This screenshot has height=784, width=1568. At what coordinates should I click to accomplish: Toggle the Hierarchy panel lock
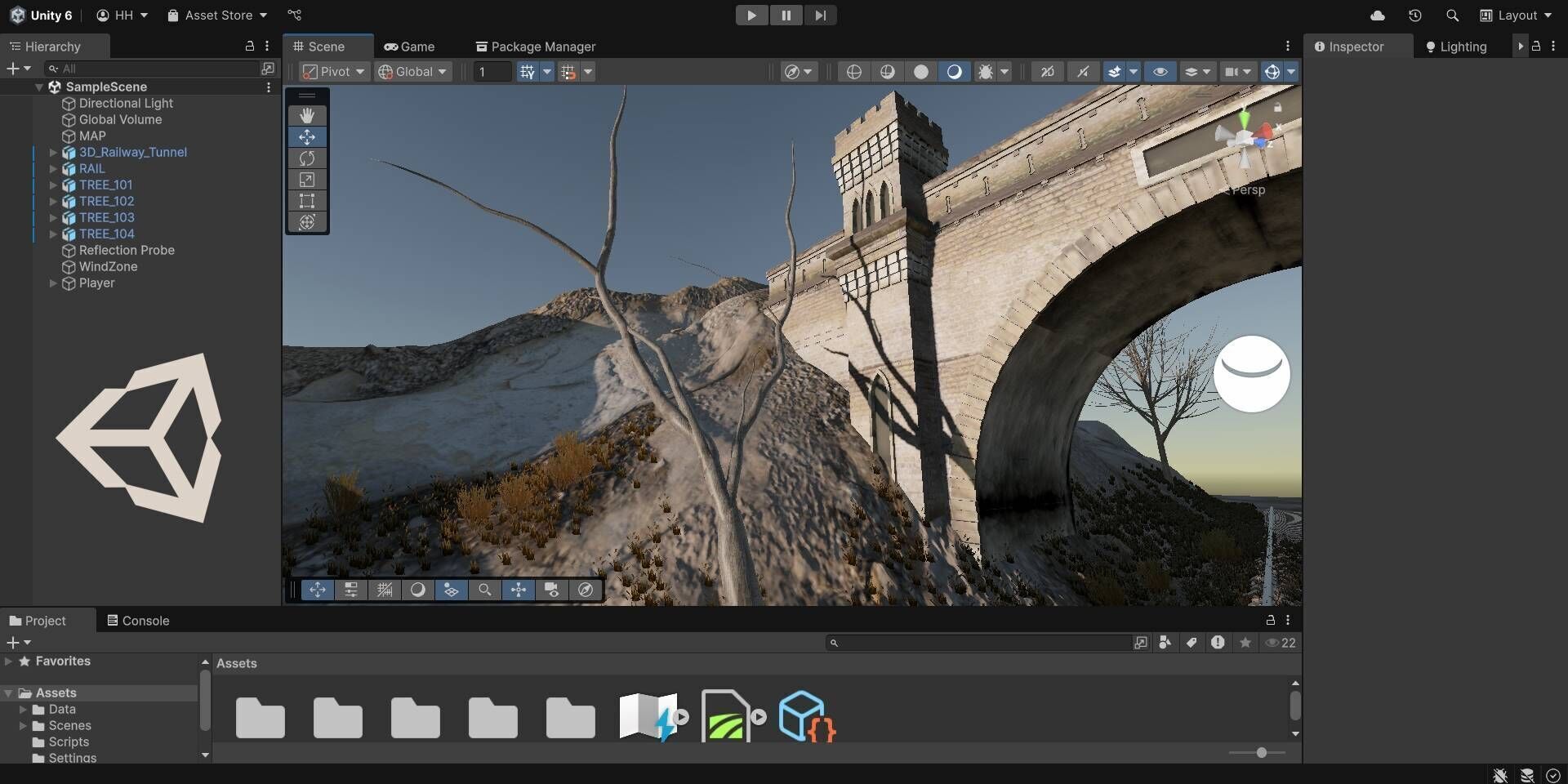(x=250, y=47)
